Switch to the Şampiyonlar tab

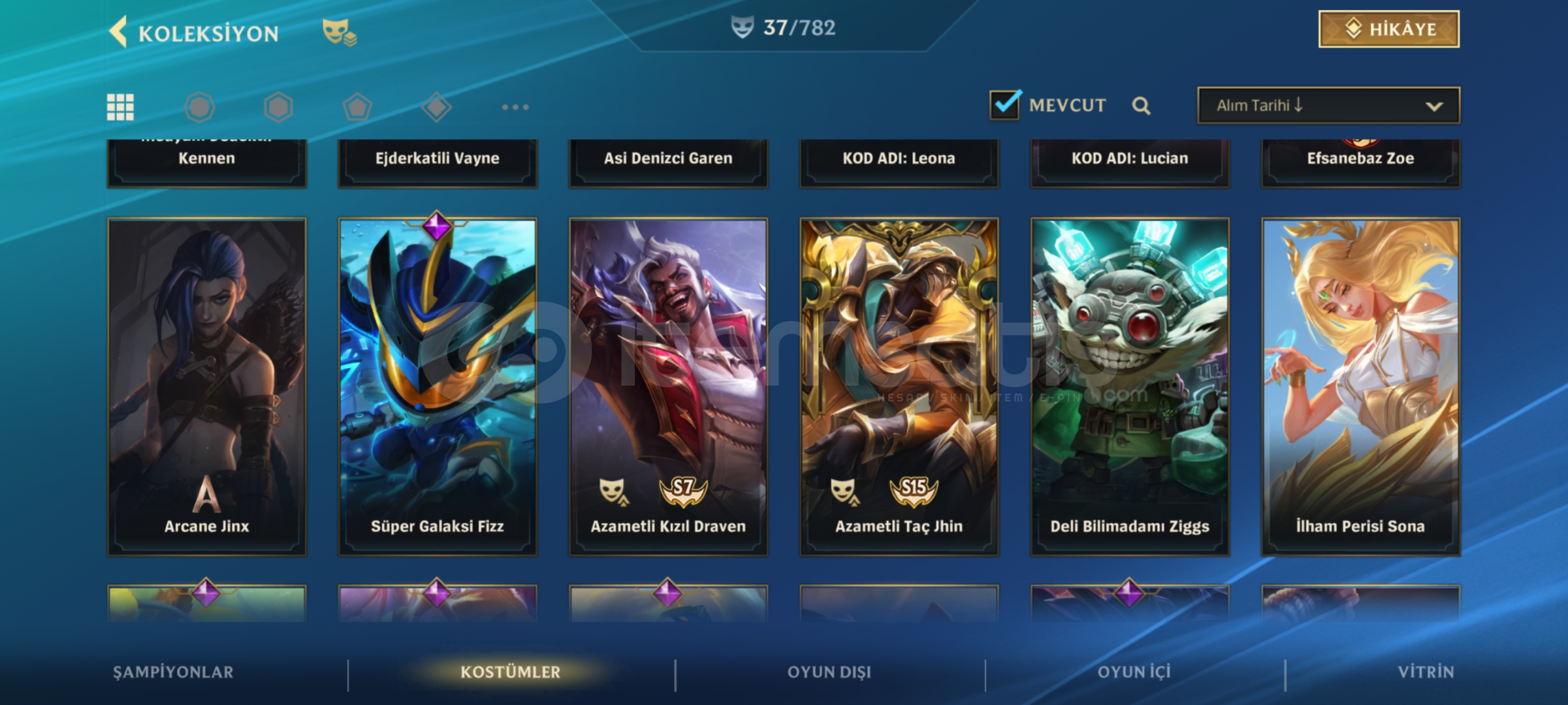click(x=173, y=672)
